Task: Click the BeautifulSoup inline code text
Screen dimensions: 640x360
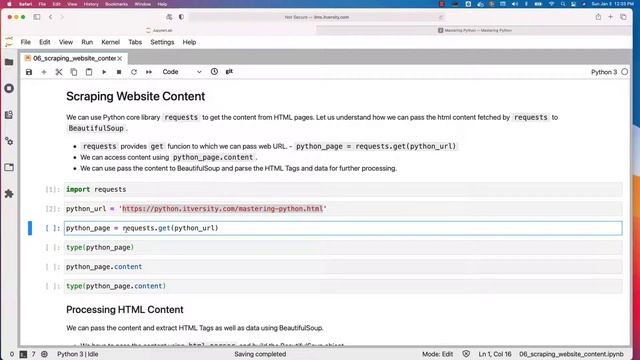Action: pos(96,128)
